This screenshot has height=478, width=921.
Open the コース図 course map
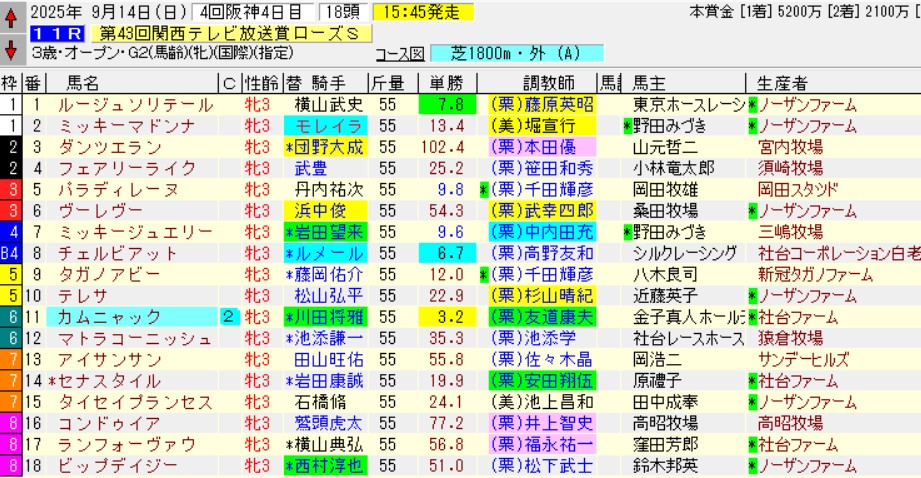tap(401, 54)
